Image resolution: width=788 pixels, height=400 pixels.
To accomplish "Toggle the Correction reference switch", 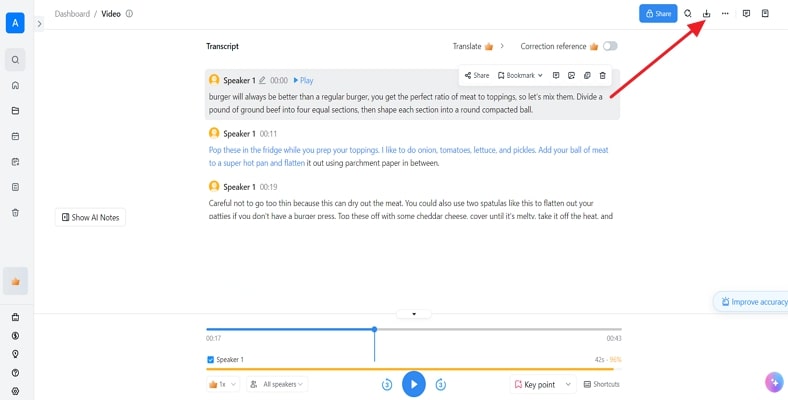I will click(610, 46).
